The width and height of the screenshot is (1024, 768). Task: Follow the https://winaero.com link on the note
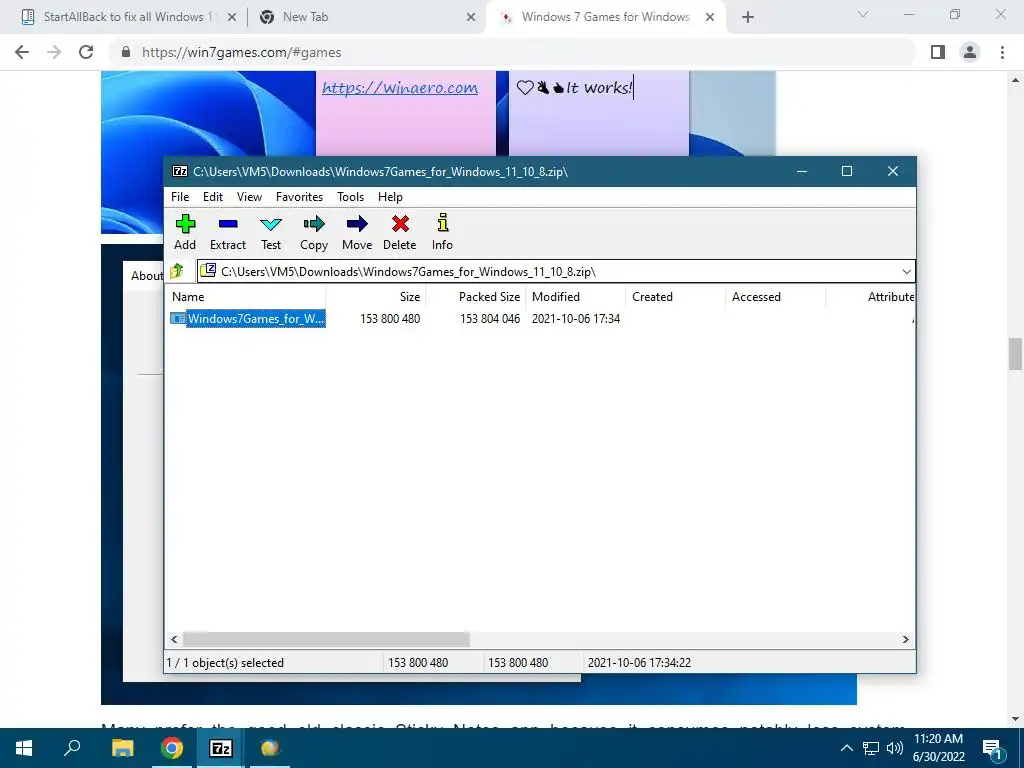(400, 88)
